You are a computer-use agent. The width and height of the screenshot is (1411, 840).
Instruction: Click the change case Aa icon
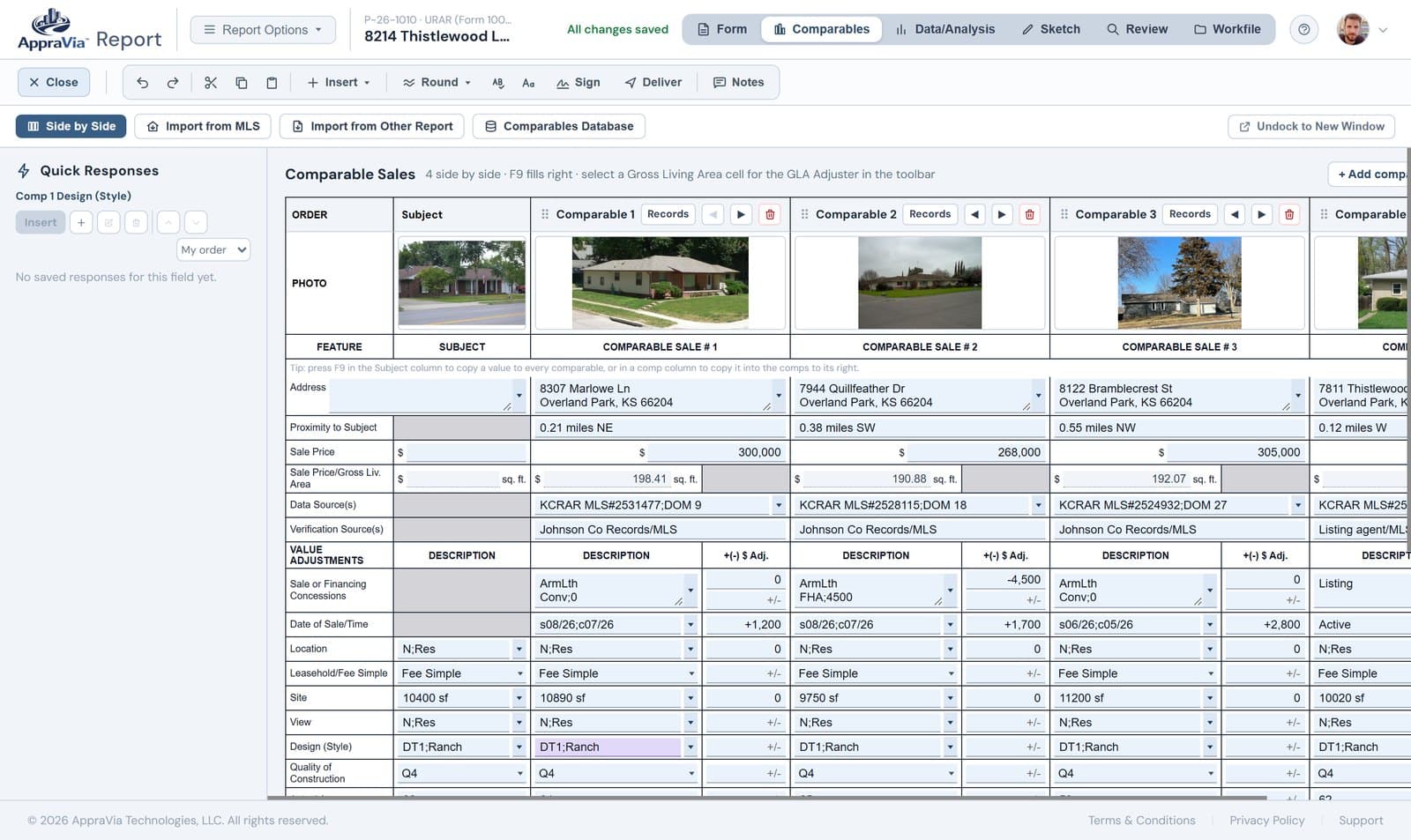click(528, 82)
